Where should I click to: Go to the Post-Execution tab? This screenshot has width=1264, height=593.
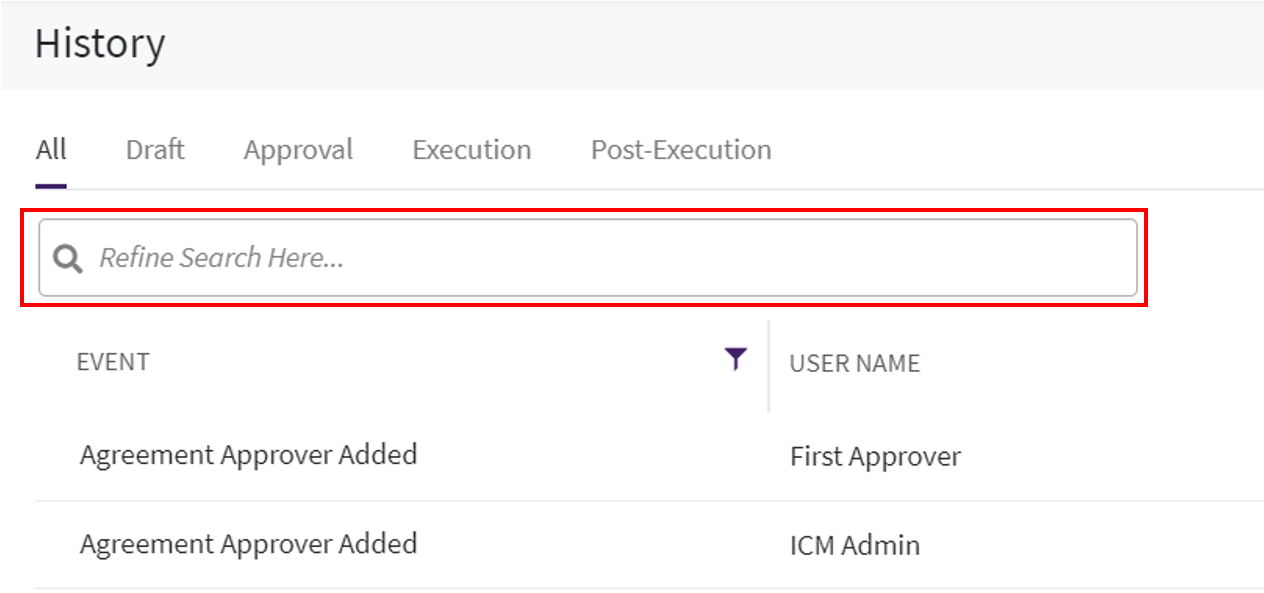point(681,150)
